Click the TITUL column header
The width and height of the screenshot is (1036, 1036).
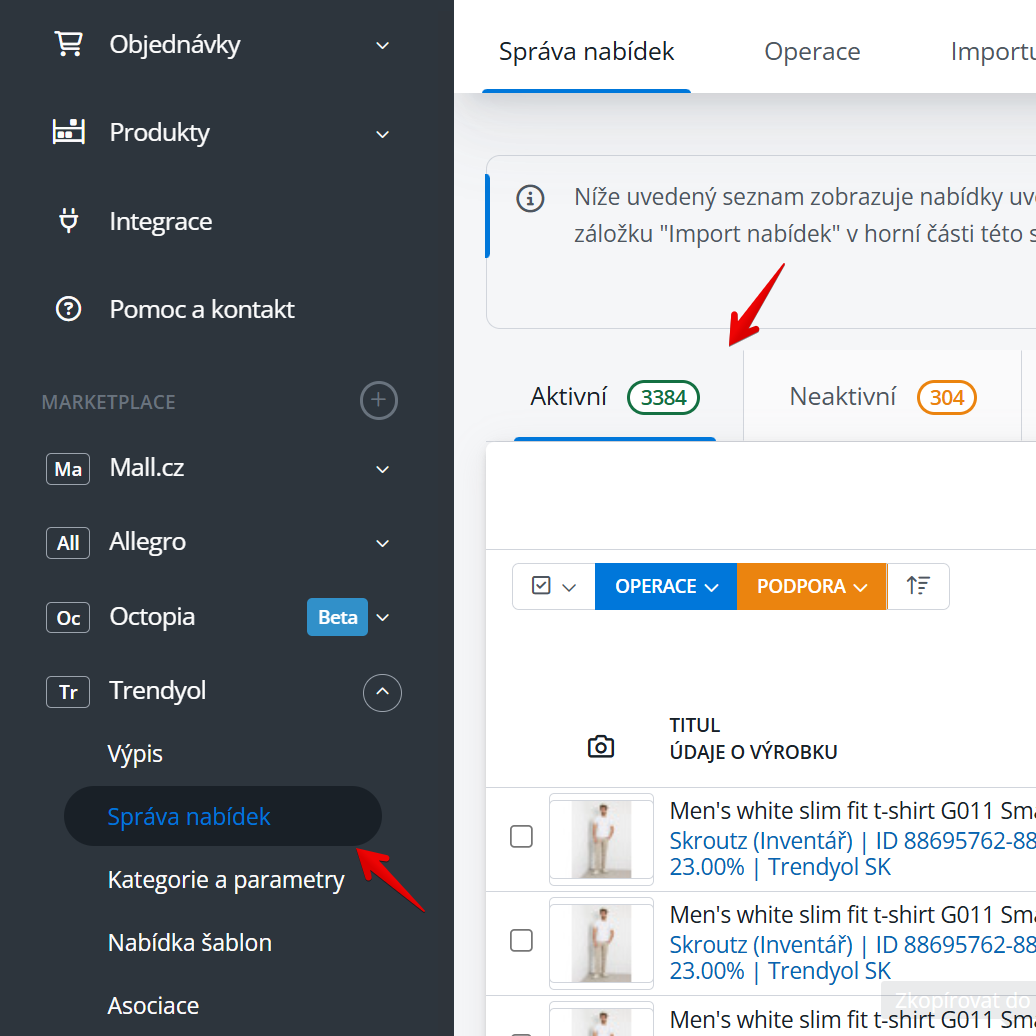(694, 725)
